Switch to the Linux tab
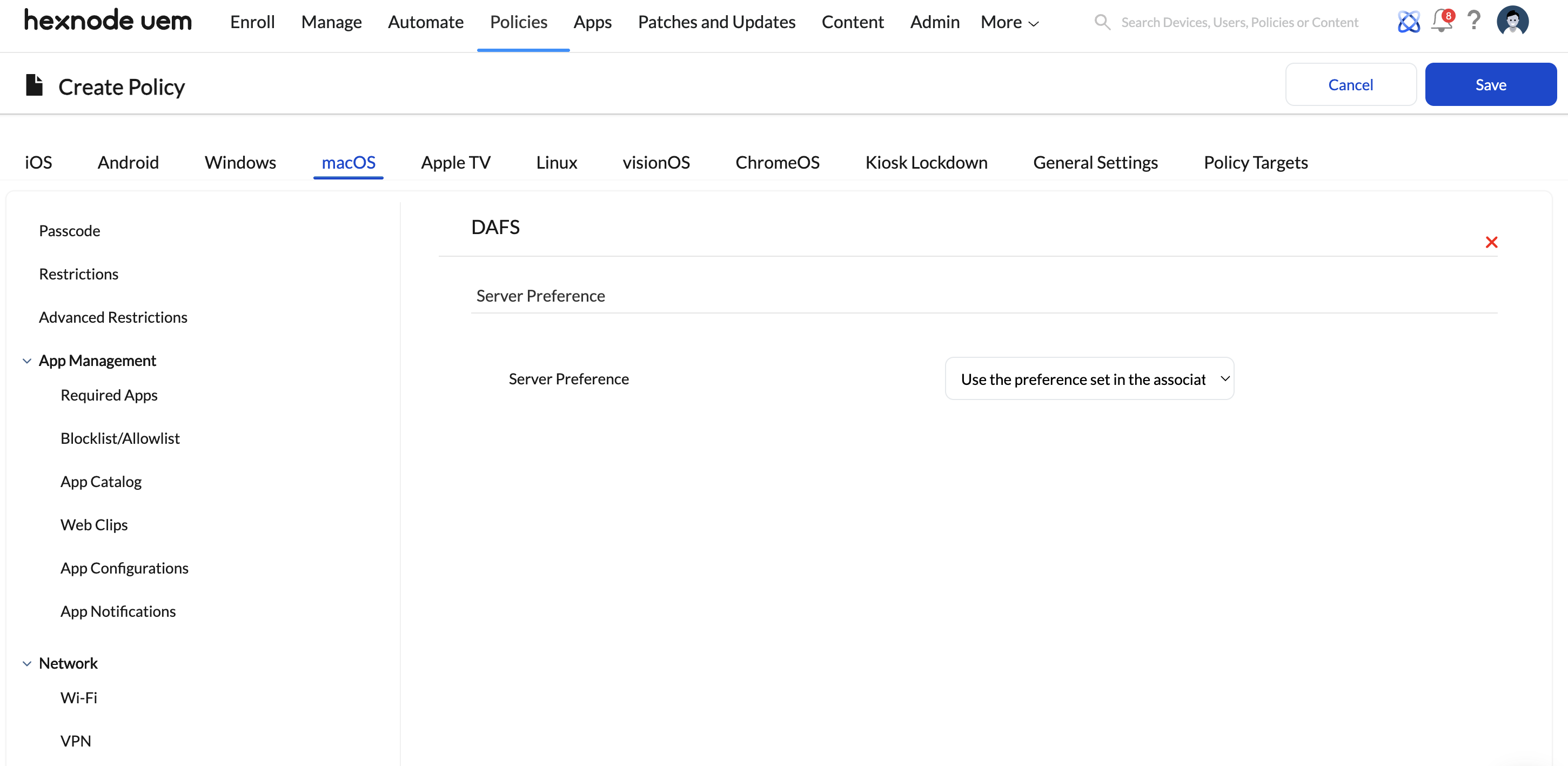Viewport: 1568px width, 766px height. [557, 163]
